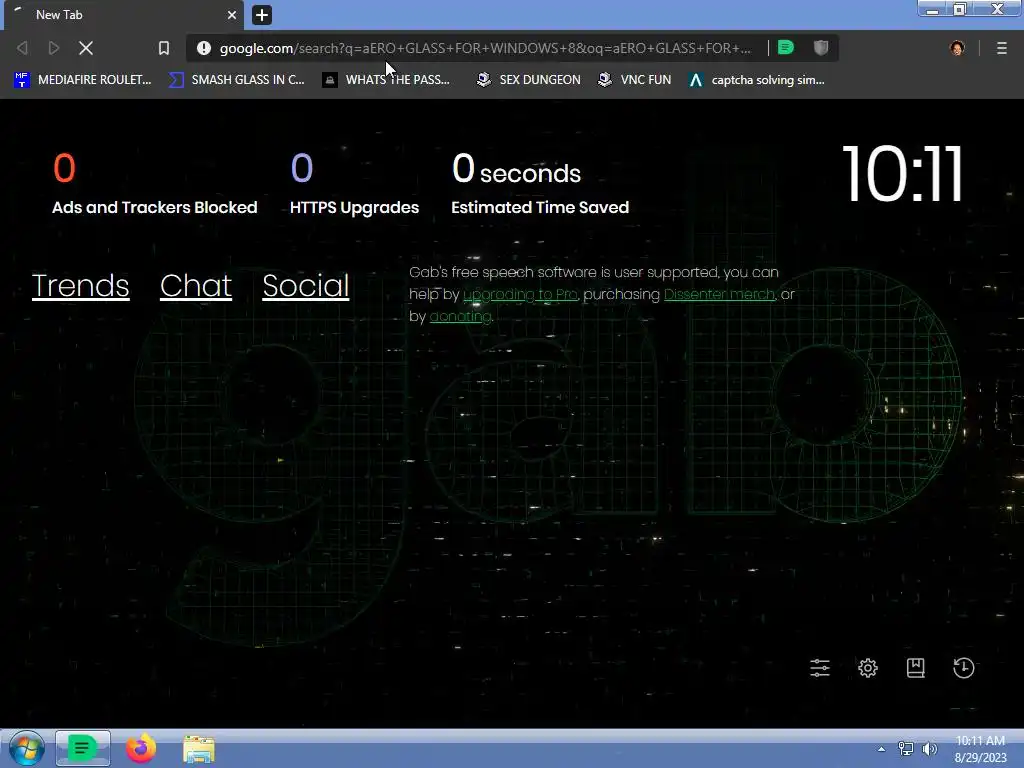The image size is (1024, 768).
Task: Follow the upgrading to Pro link
Action: coord(520,295)
